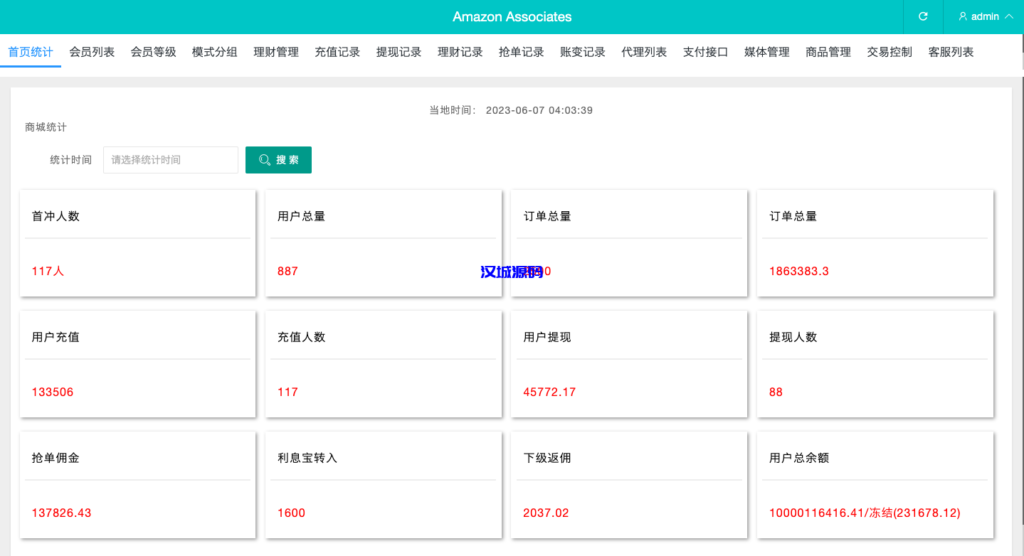The image size is (1024, 556).
Task: Go to the 模式分组 tab
Action: click(x=215, y=52)
